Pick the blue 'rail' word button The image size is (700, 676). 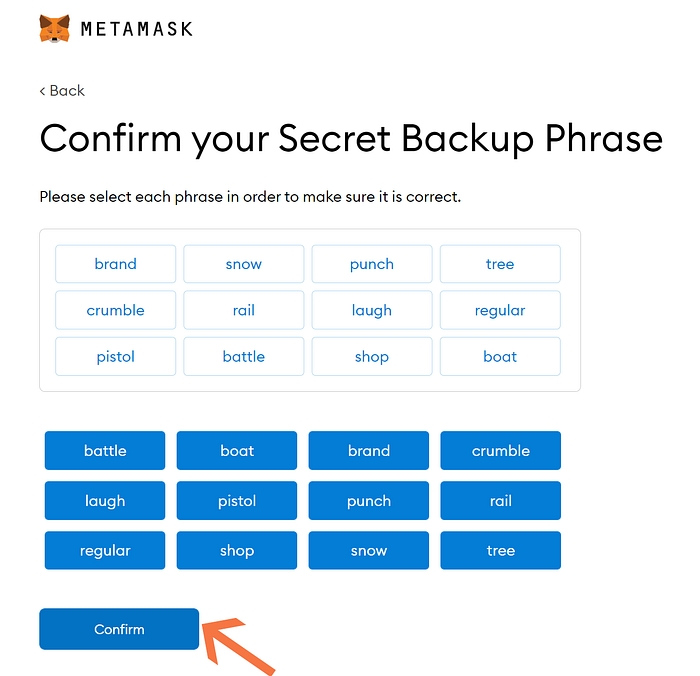click(x=500, y=500)
